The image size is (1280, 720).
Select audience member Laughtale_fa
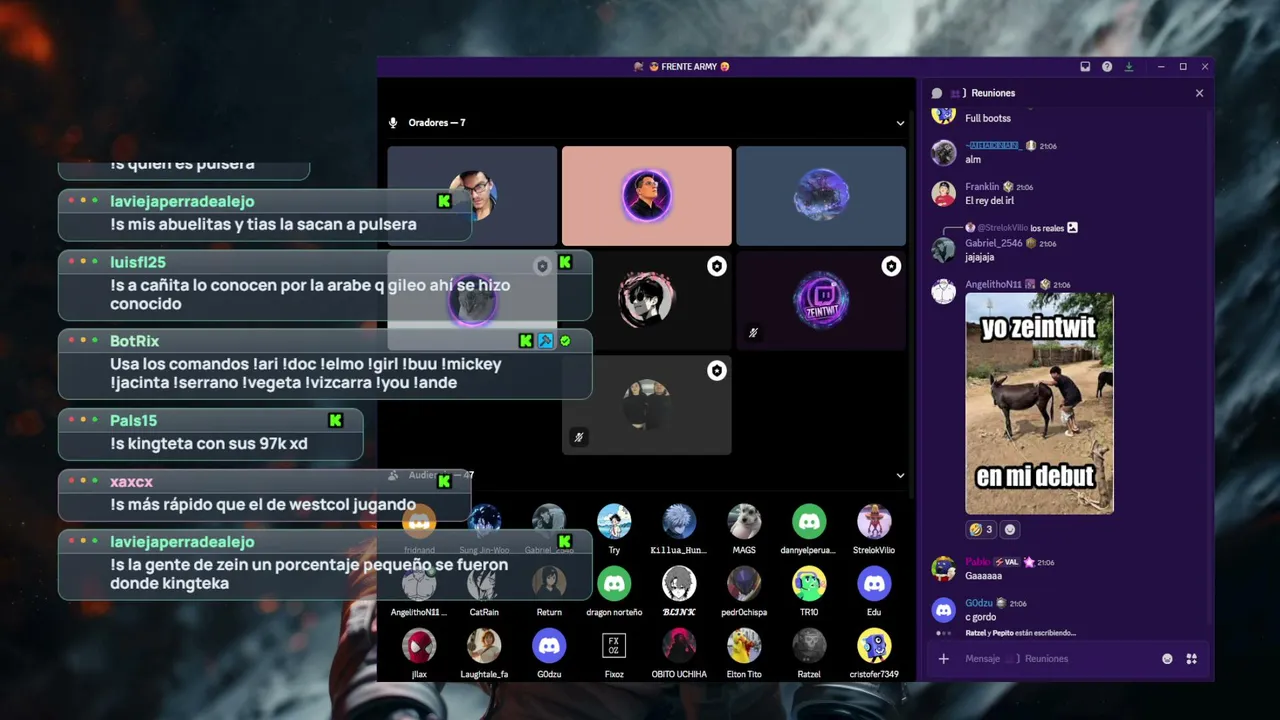[484, 653]
